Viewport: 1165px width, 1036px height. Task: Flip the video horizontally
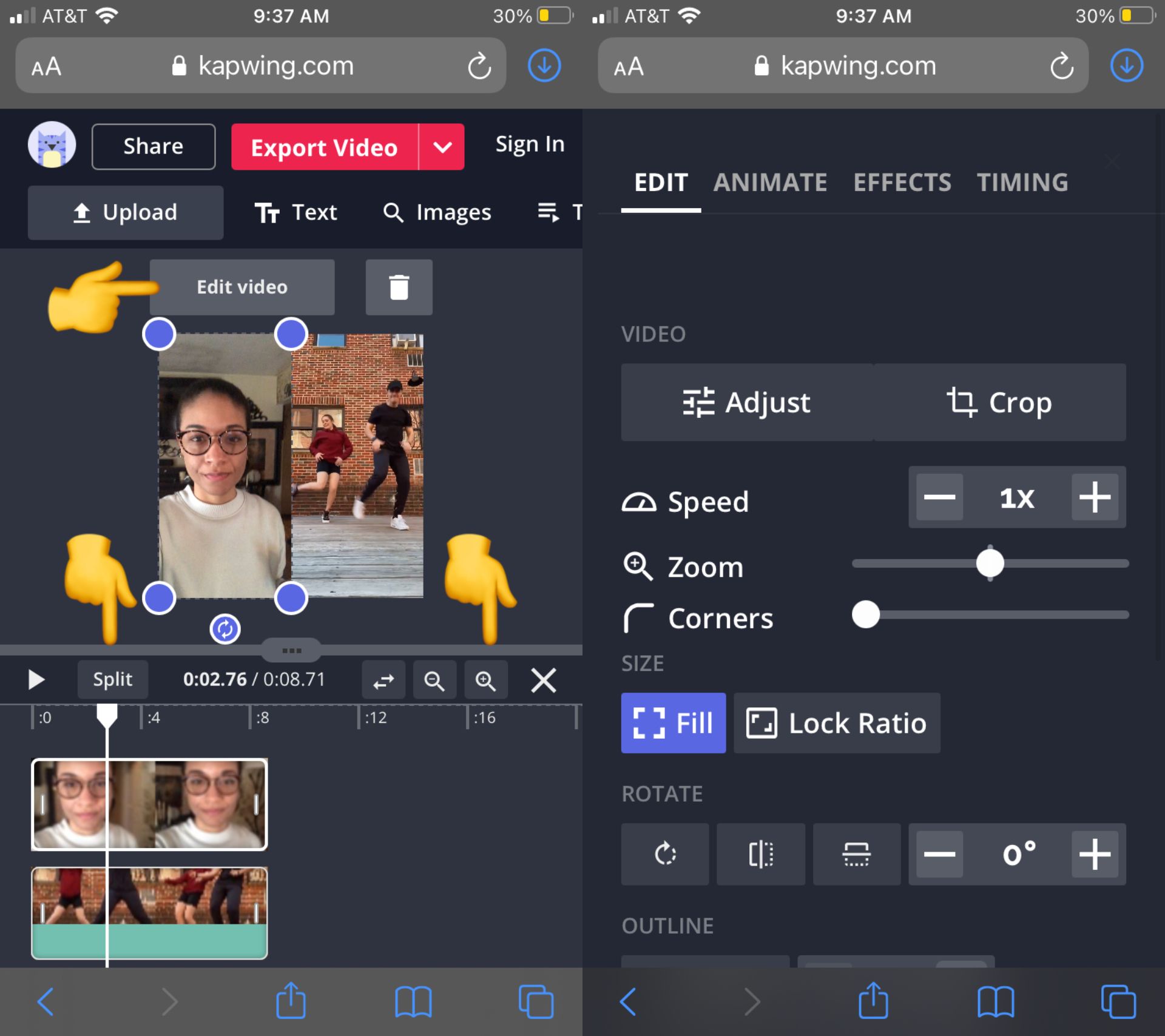pyautogui.click(x=760, y=854)
